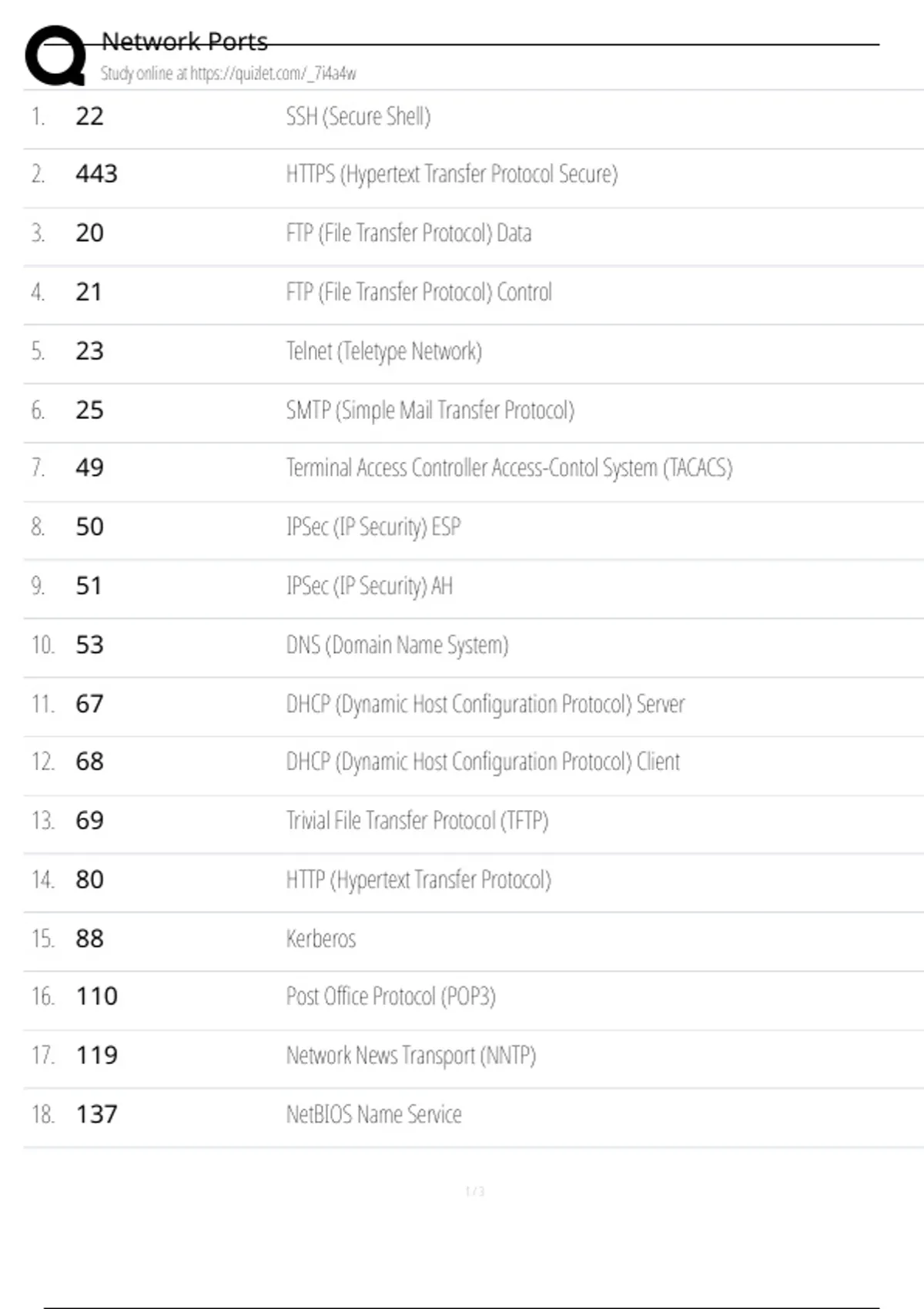Screen dimensions: 924x1309
Task: Click the Quizlet Q logo icon
Action: click(x=55, y=55)
